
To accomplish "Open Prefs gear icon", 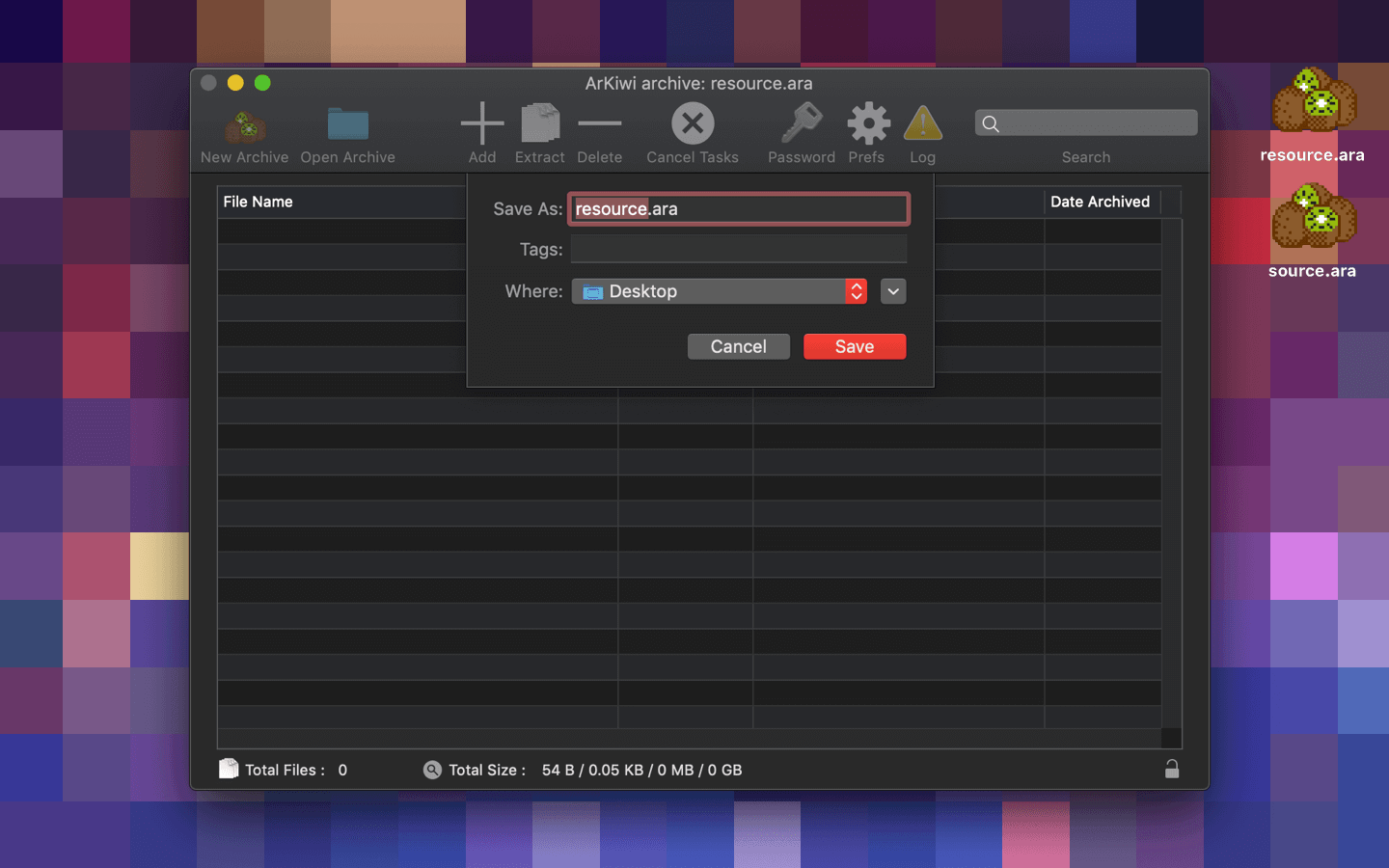I will [867, 124].
